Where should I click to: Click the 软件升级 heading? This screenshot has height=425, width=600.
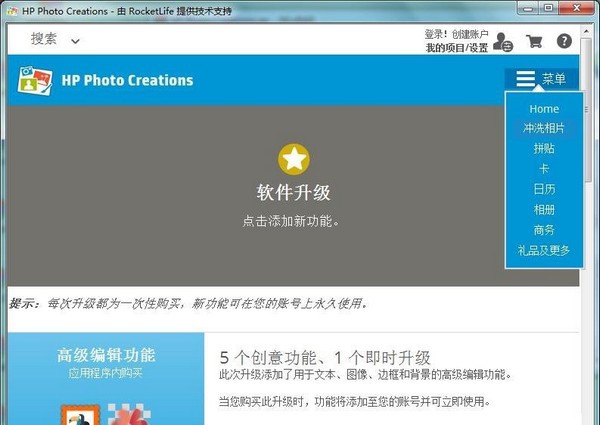(293, 192)
